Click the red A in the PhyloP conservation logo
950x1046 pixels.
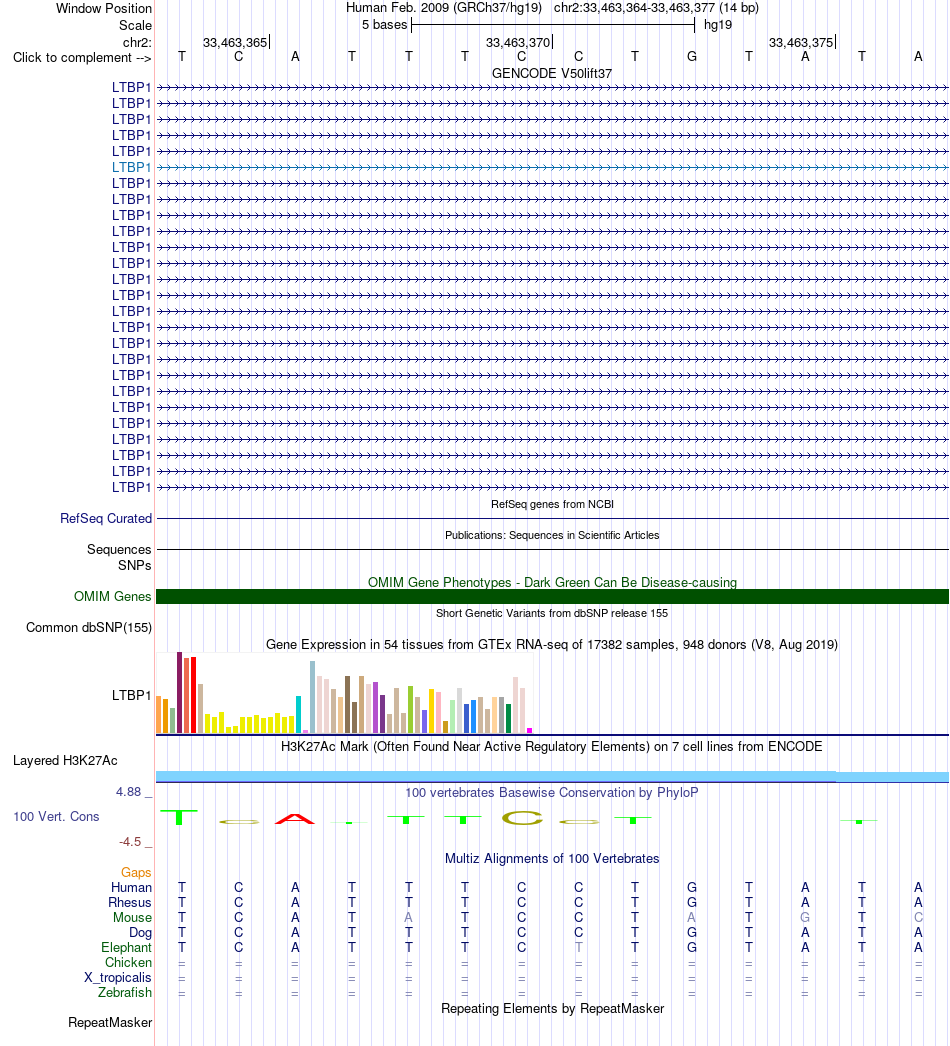pyautogui.click(x=295, y=819)
